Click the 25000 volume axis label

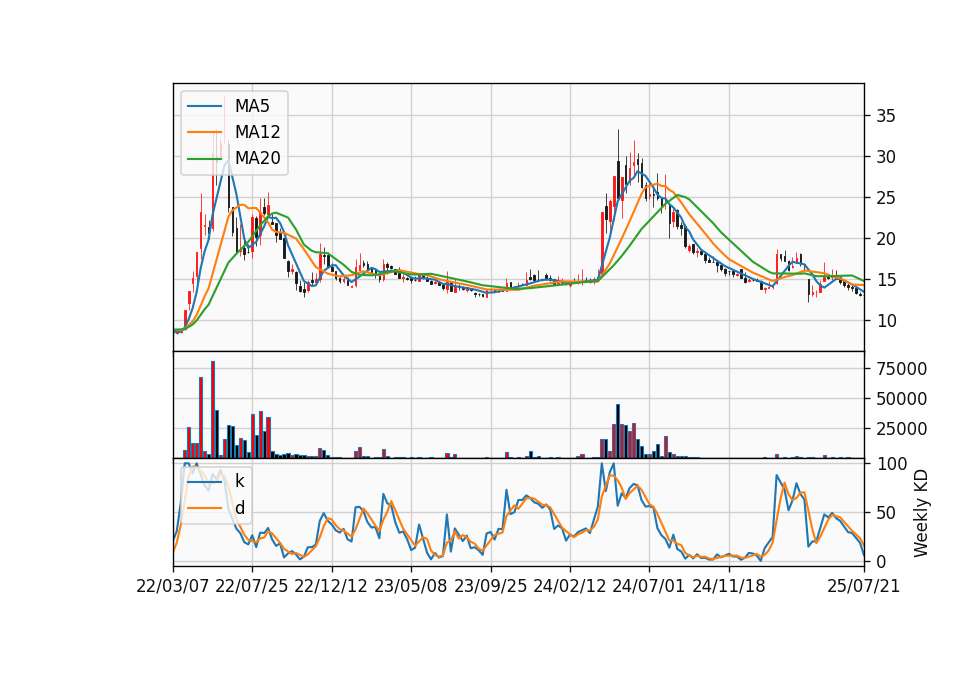tap(902, 429)
